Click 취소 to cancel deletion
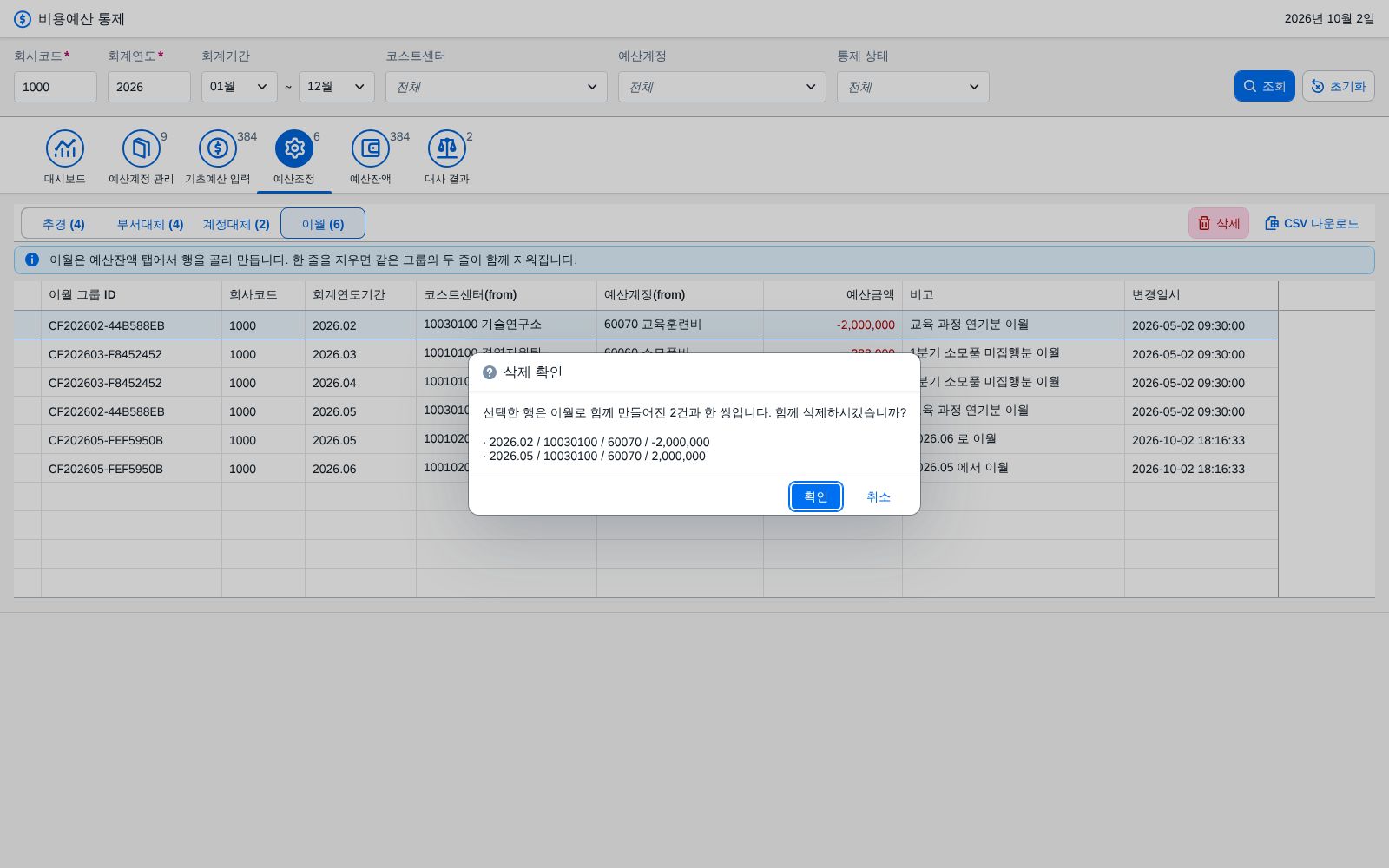Image resolution: width=1389 pixels, height=868 pixels. coord(878,496)
